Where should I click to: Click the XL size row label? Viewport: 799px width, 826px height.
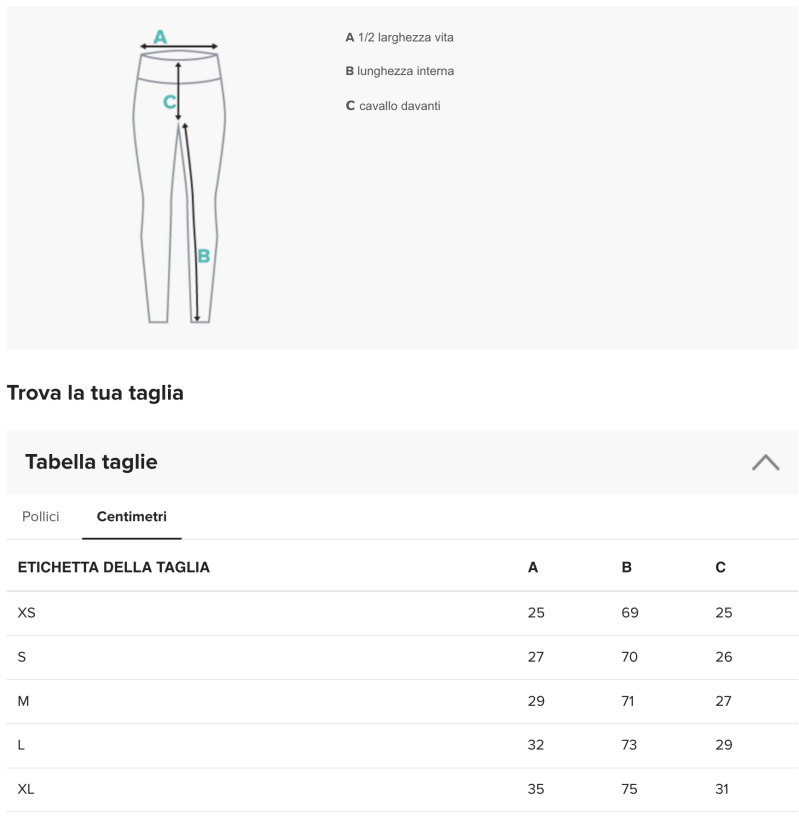26,789
